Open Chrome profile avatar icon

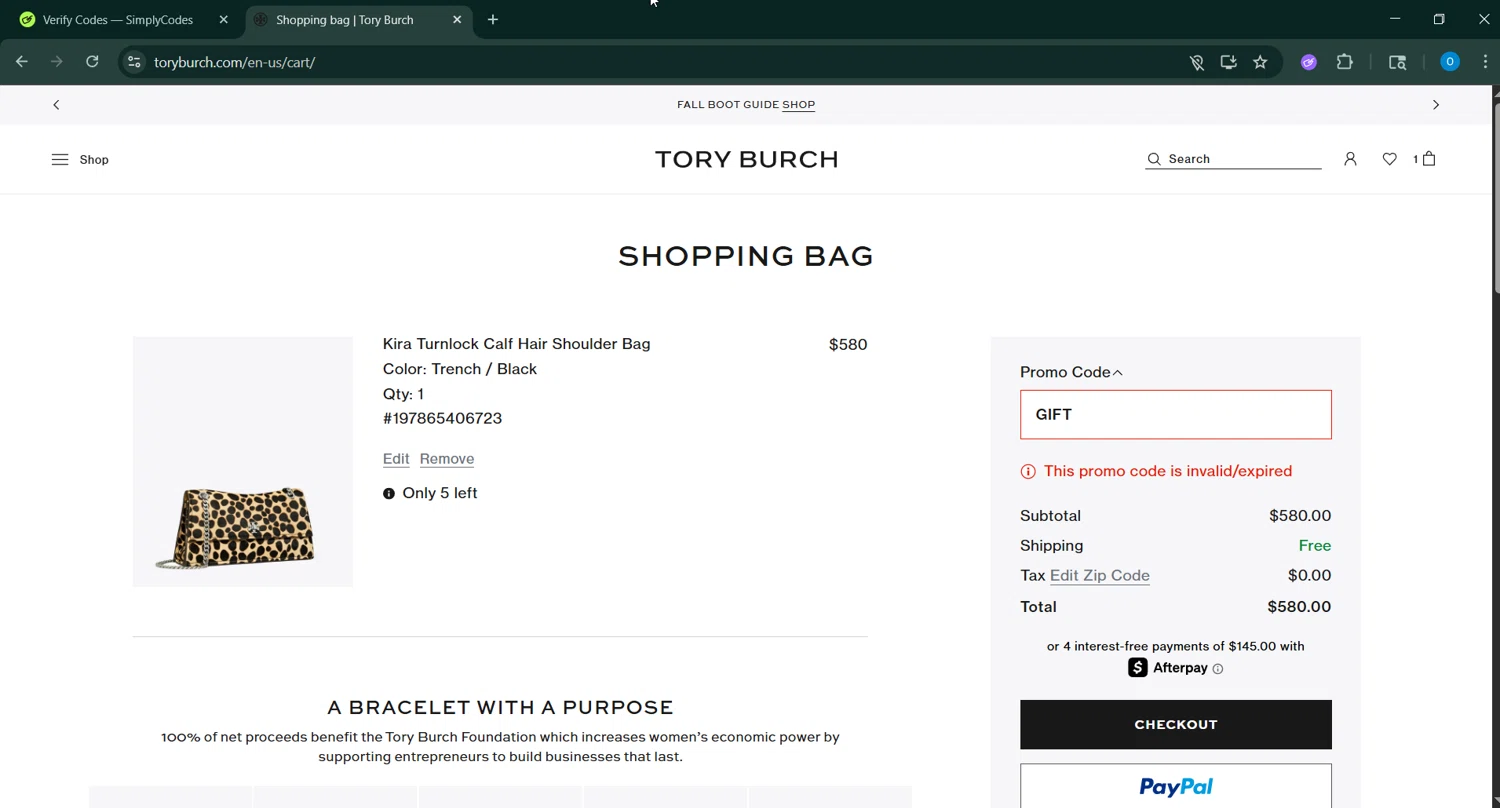(x=1449, y=62)
